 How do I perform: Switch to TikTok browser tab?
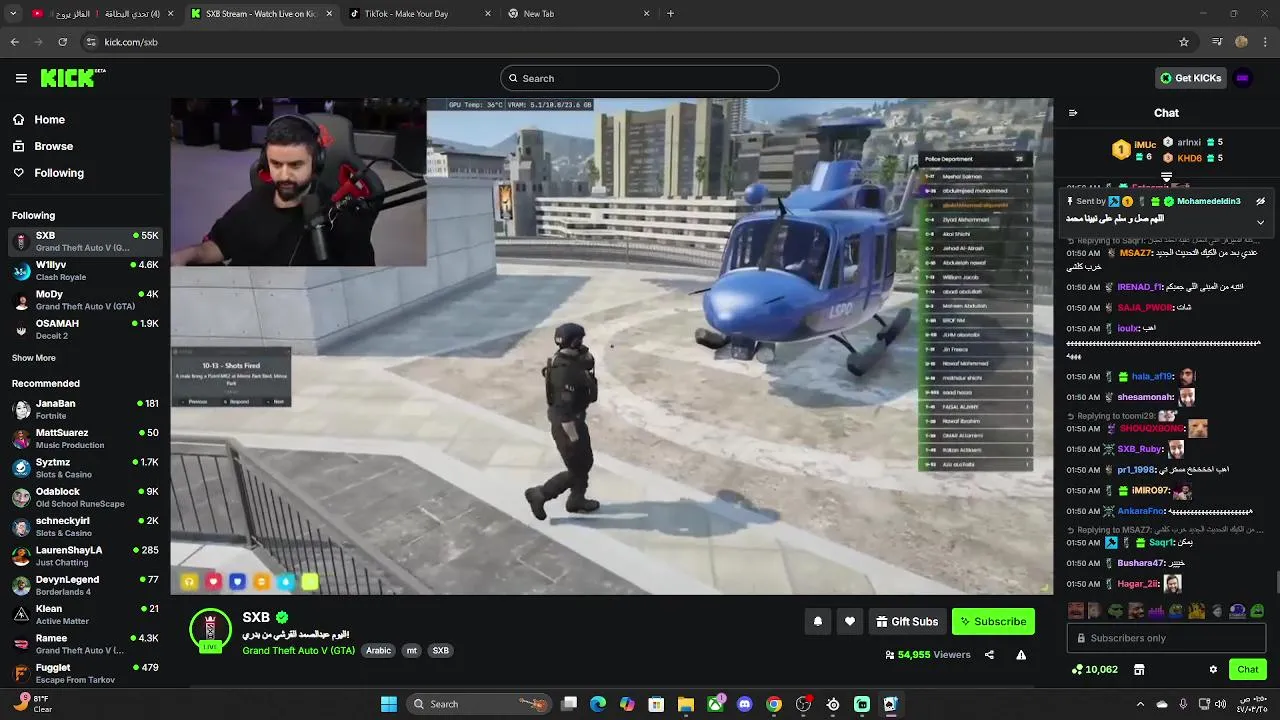tap(418, 14)
